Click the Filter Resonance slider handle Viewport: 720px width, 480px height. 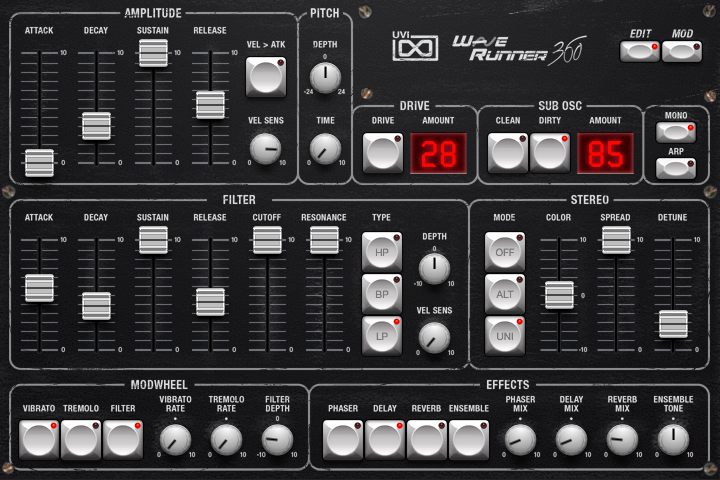pos(324,240)
